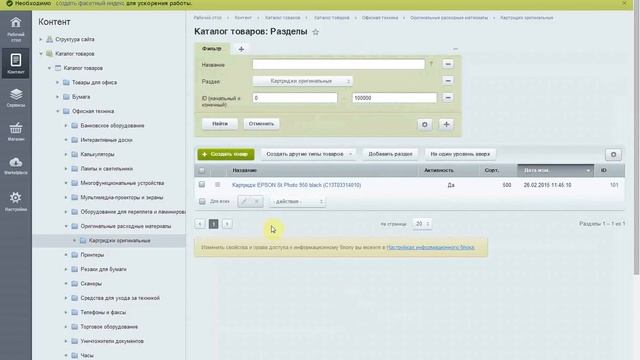
Task: Focus the ending ID field containing 100000
Action: point(394,98)
